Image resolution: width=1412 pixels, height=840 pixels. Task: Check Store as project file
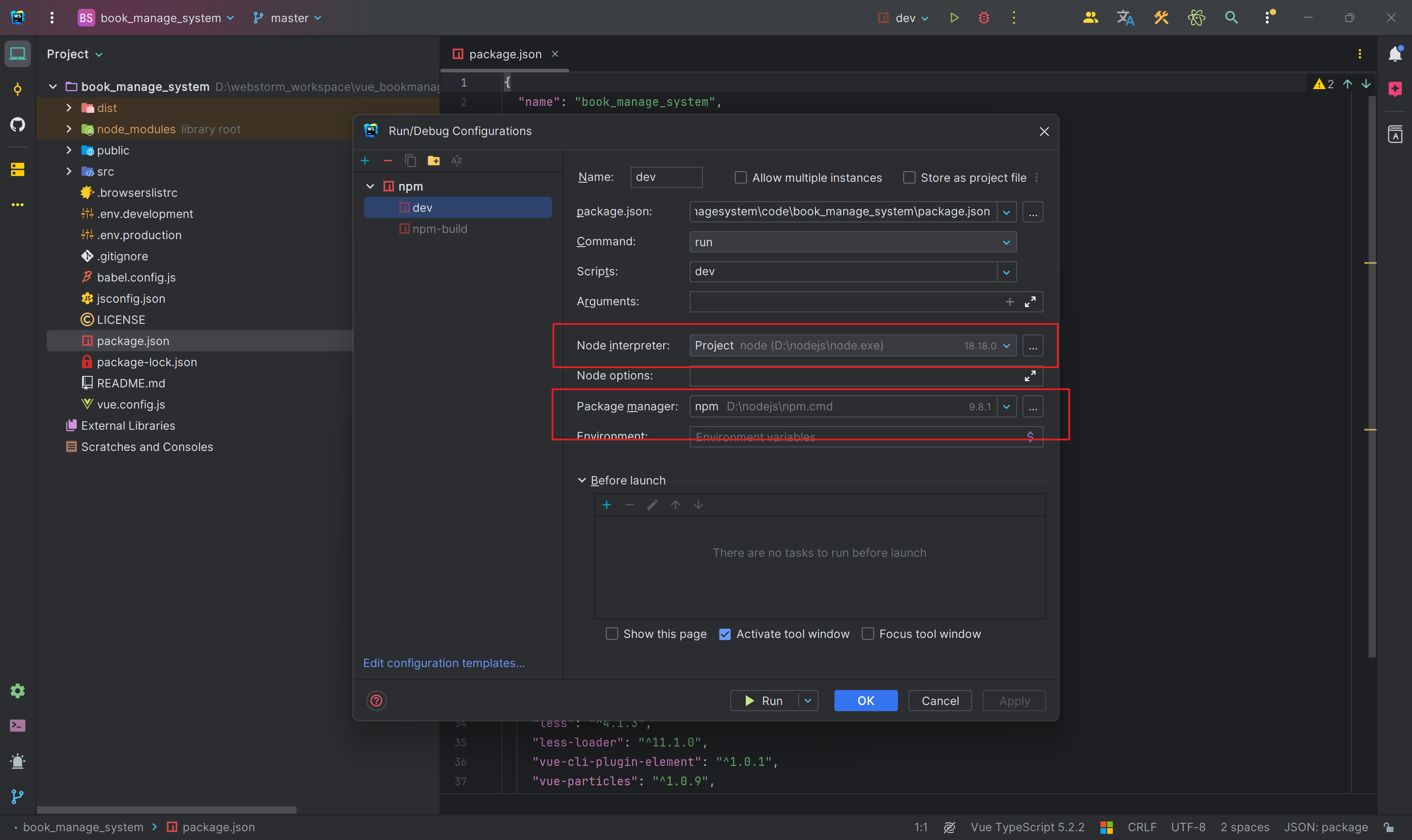[909, 178]
